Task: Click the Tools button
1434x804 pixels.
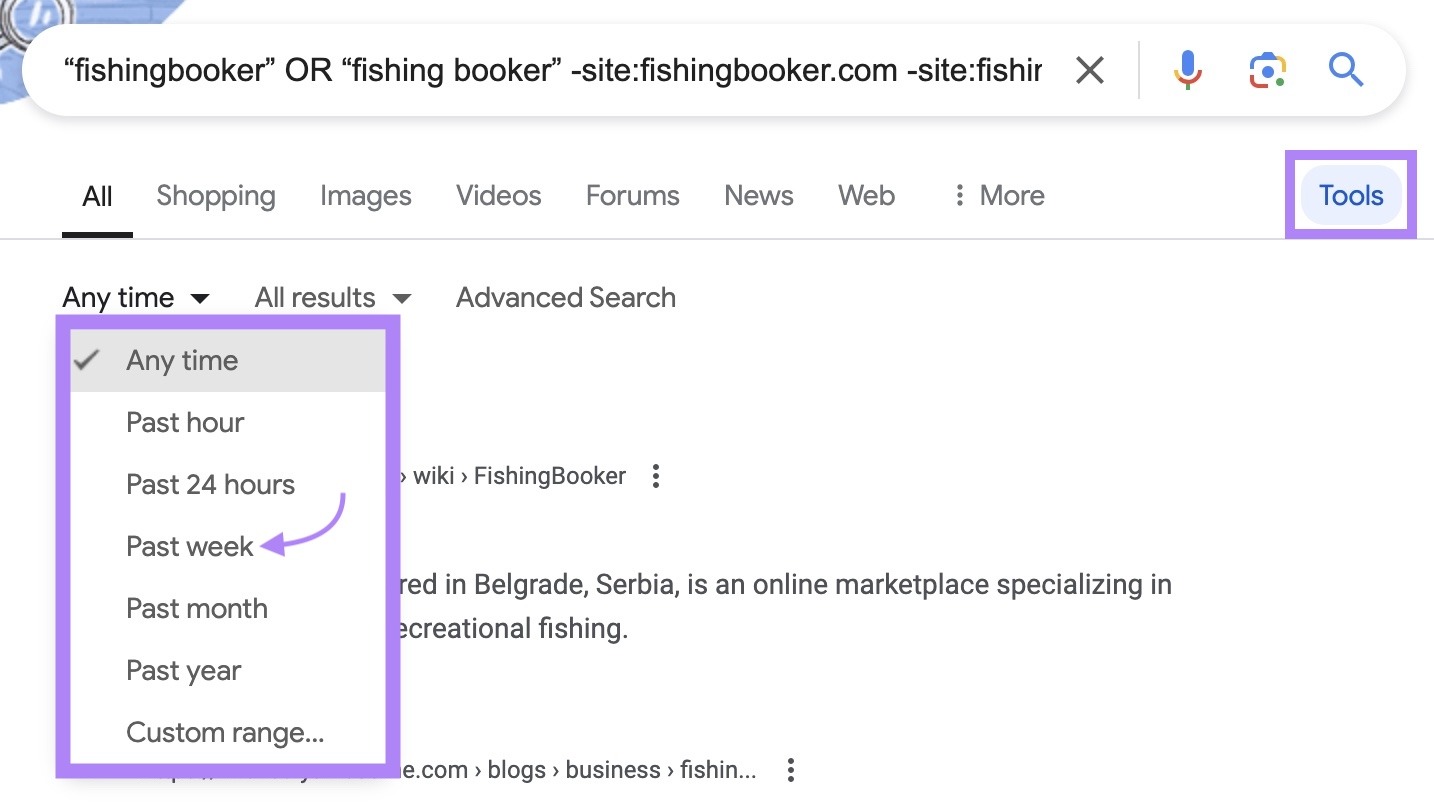Action: 1350,195
